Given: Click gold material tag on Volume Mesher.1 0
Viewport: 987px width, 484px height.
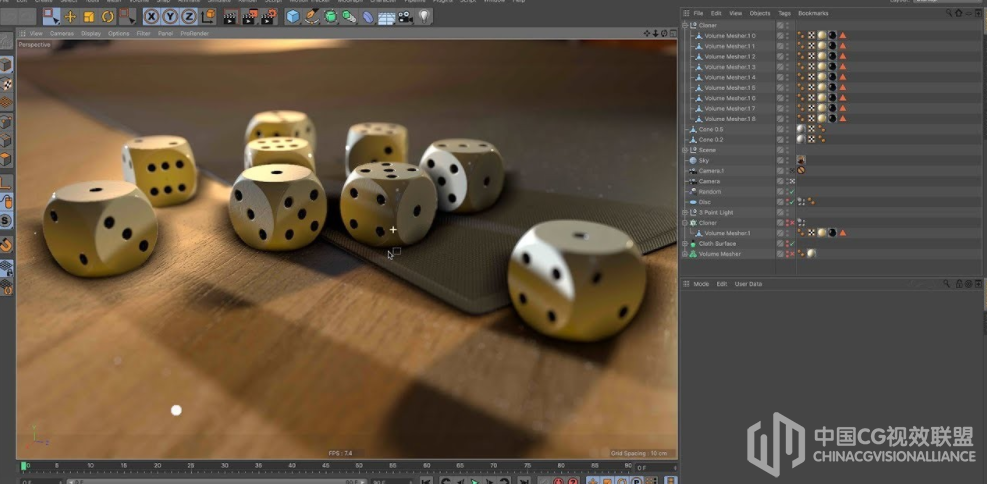Looking at the screenshot, I should pyautogui.click(x=821, y=36).
